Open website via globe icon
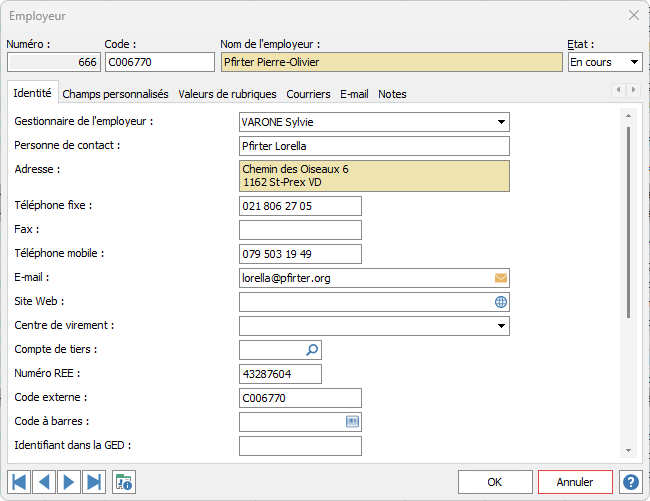 pos(501,302)
